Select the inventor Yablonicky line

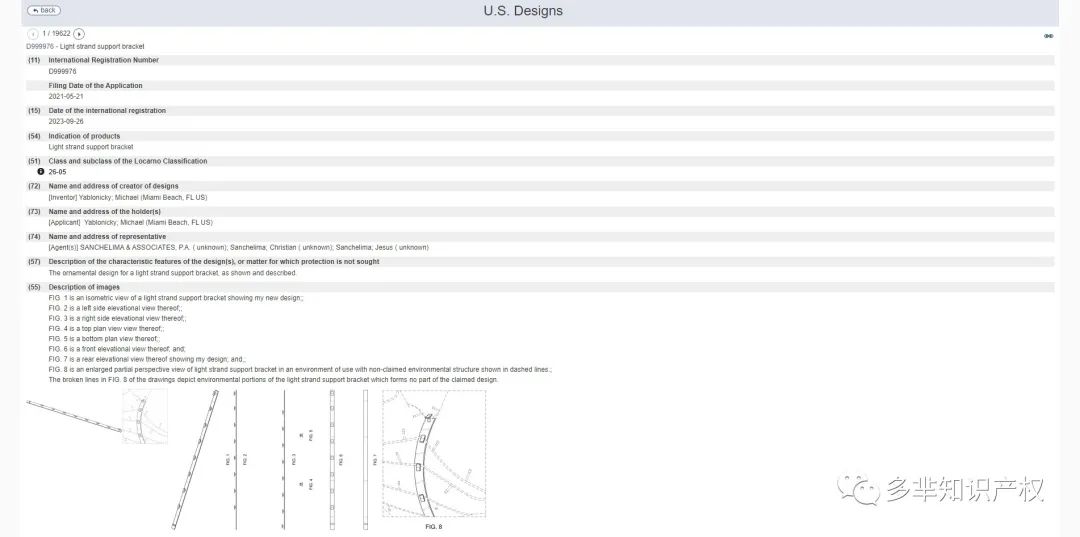pos(127,197)
